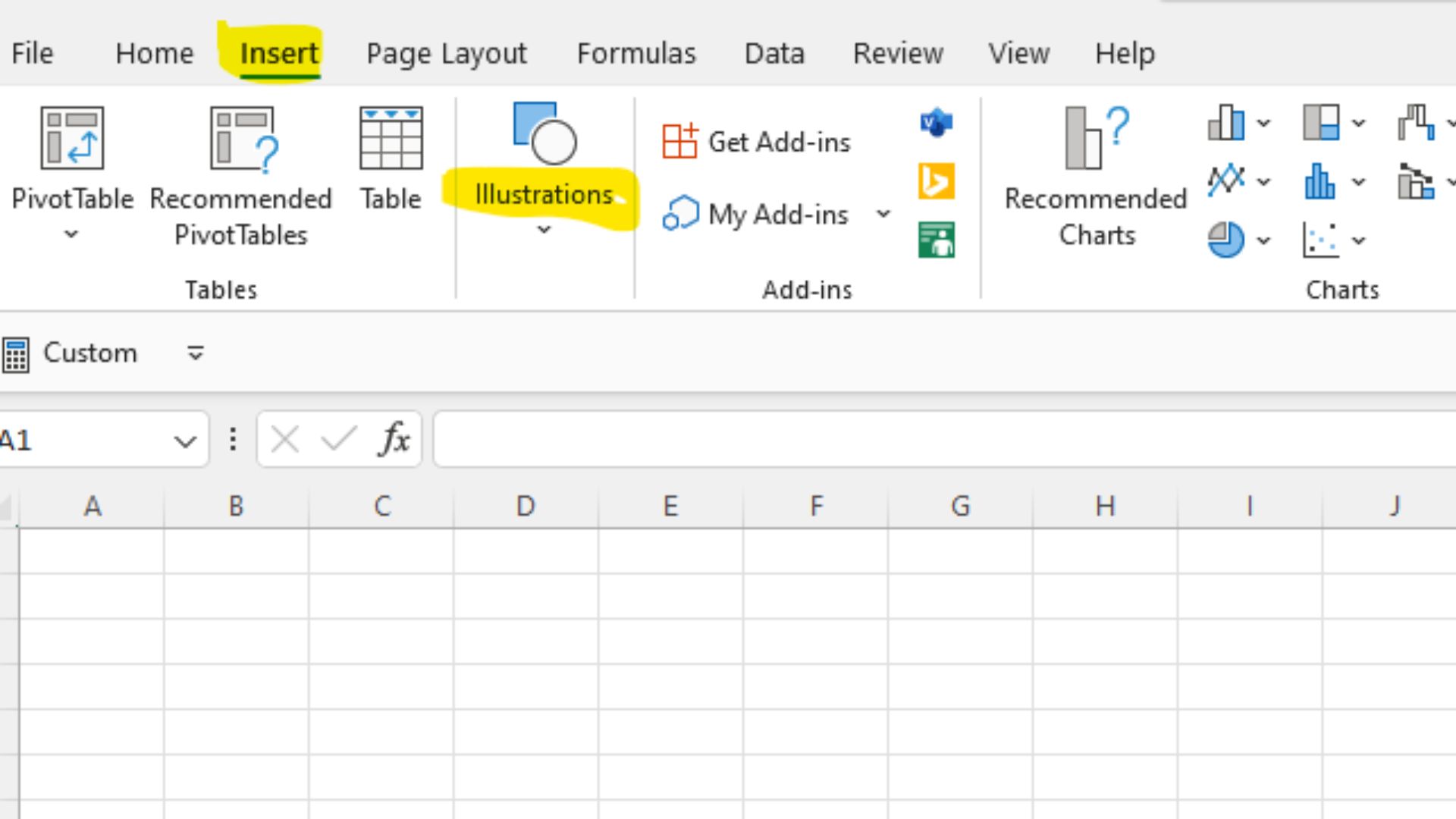Click inside the formula bar

point(910,439)
